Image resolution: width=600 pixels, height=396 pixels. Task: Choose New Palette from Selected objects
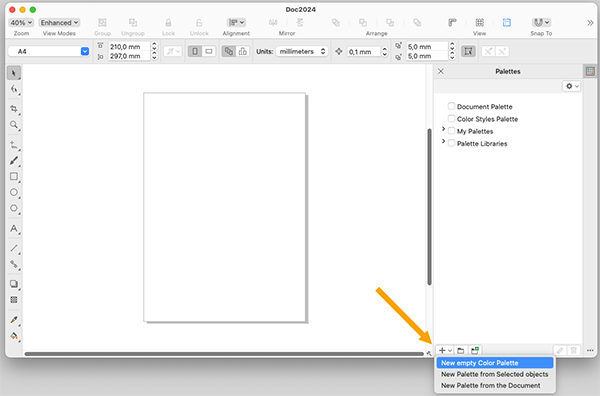click(495, 374)
